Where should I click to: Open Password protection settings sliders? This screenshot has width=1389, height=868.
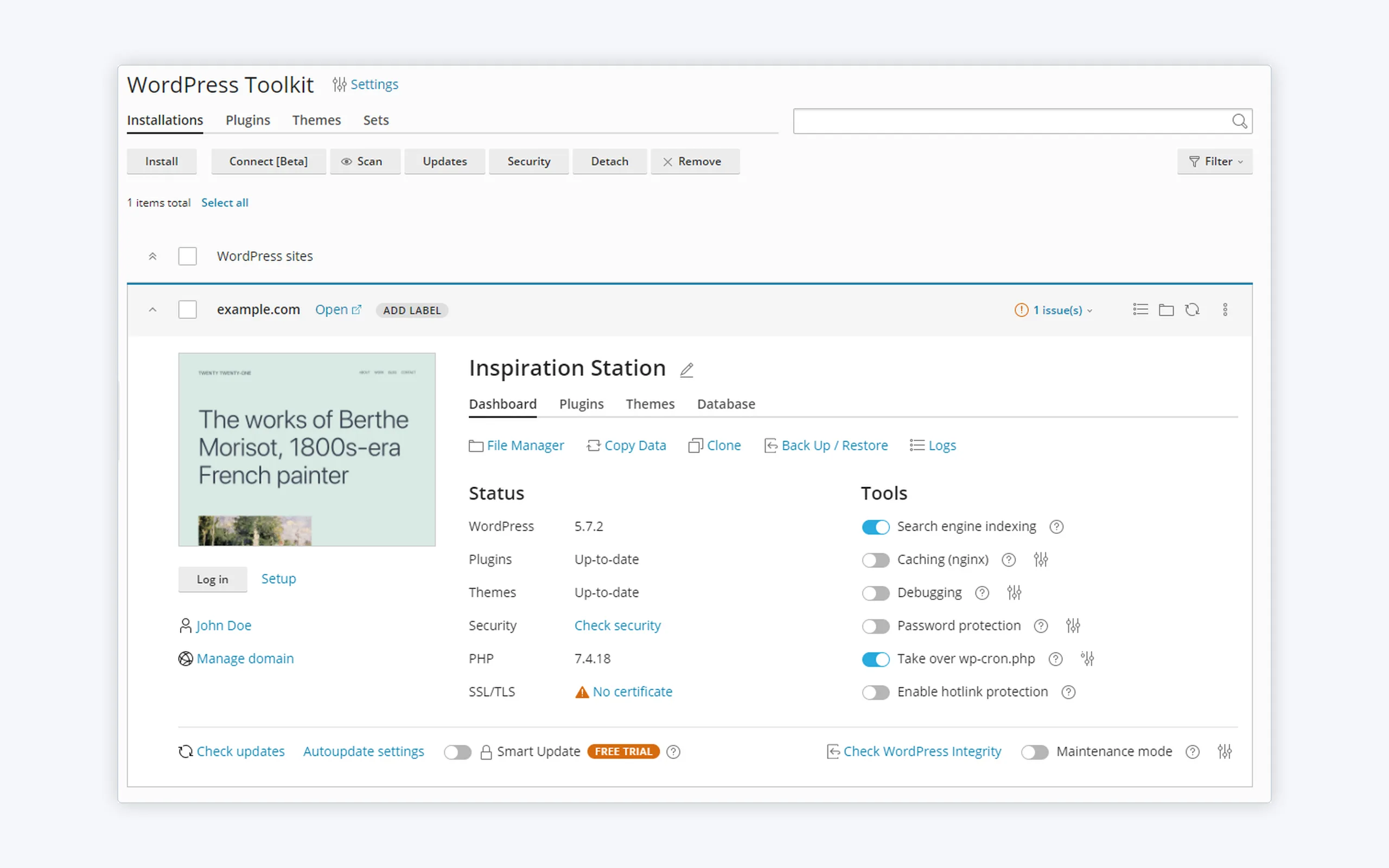coord(1073,626)
